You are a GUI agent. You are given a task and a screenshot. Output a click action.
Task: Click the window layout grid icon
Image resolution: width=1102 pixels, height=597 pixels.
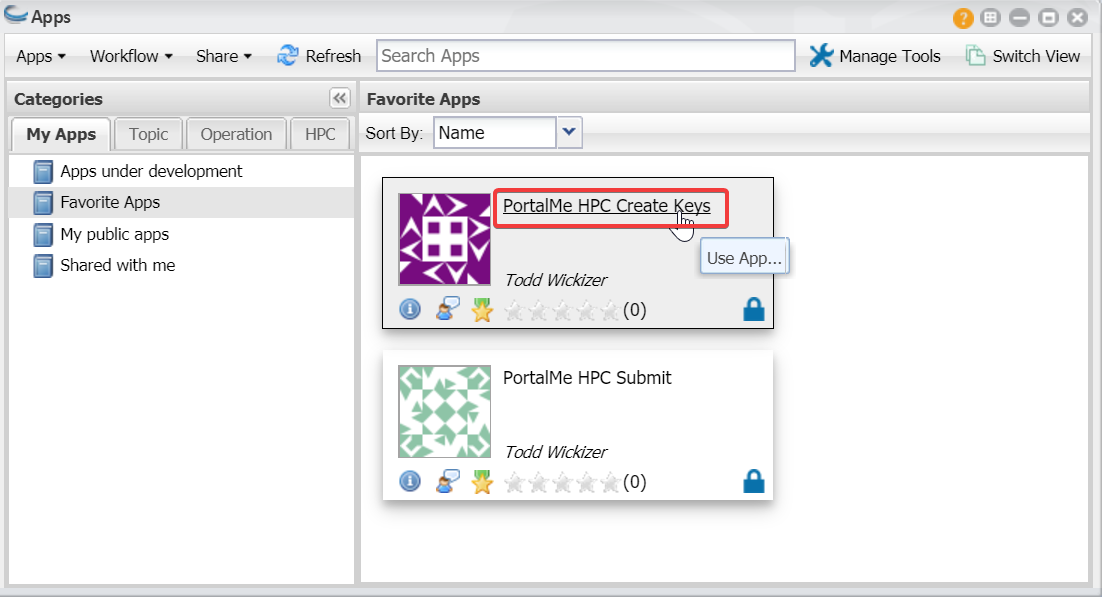(990, 18)
